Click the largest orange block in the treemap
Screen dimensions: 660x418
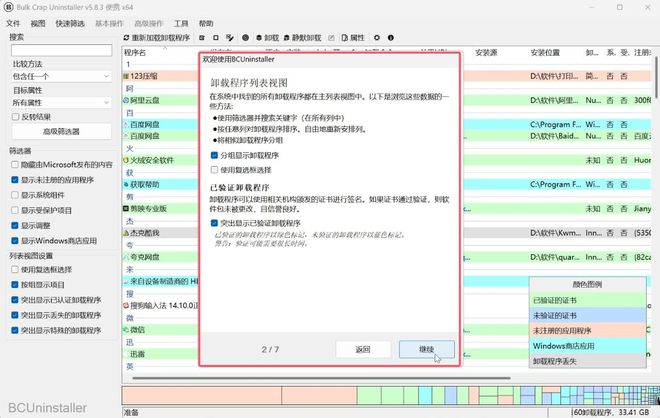[x=202, y=396]
